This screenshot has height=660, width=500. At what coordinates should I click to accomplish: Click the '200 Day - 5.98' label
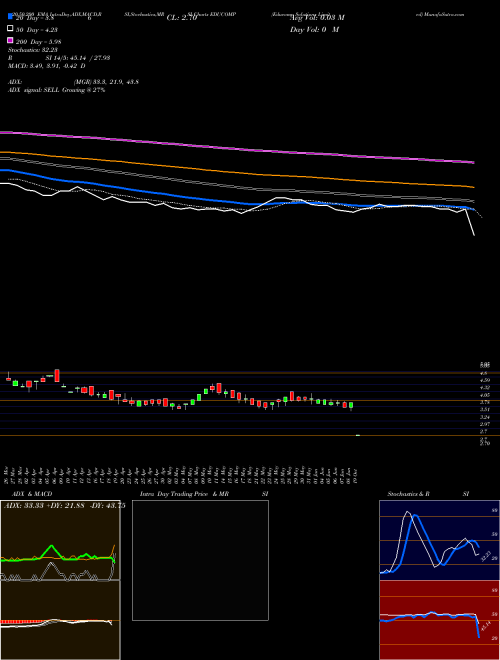pos(39,42)
